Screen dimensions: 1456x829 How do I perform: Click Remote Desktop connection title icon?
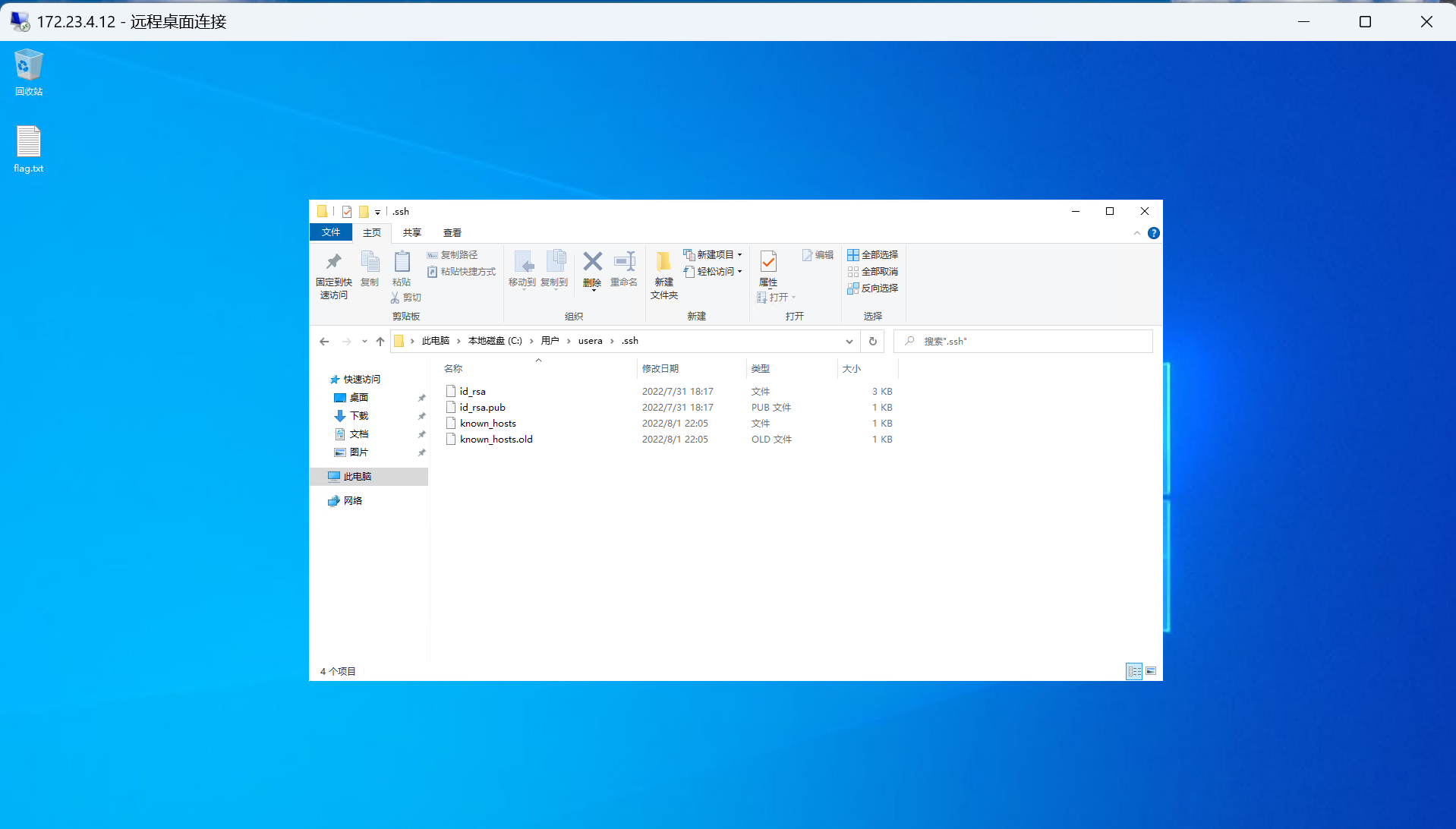20,21
